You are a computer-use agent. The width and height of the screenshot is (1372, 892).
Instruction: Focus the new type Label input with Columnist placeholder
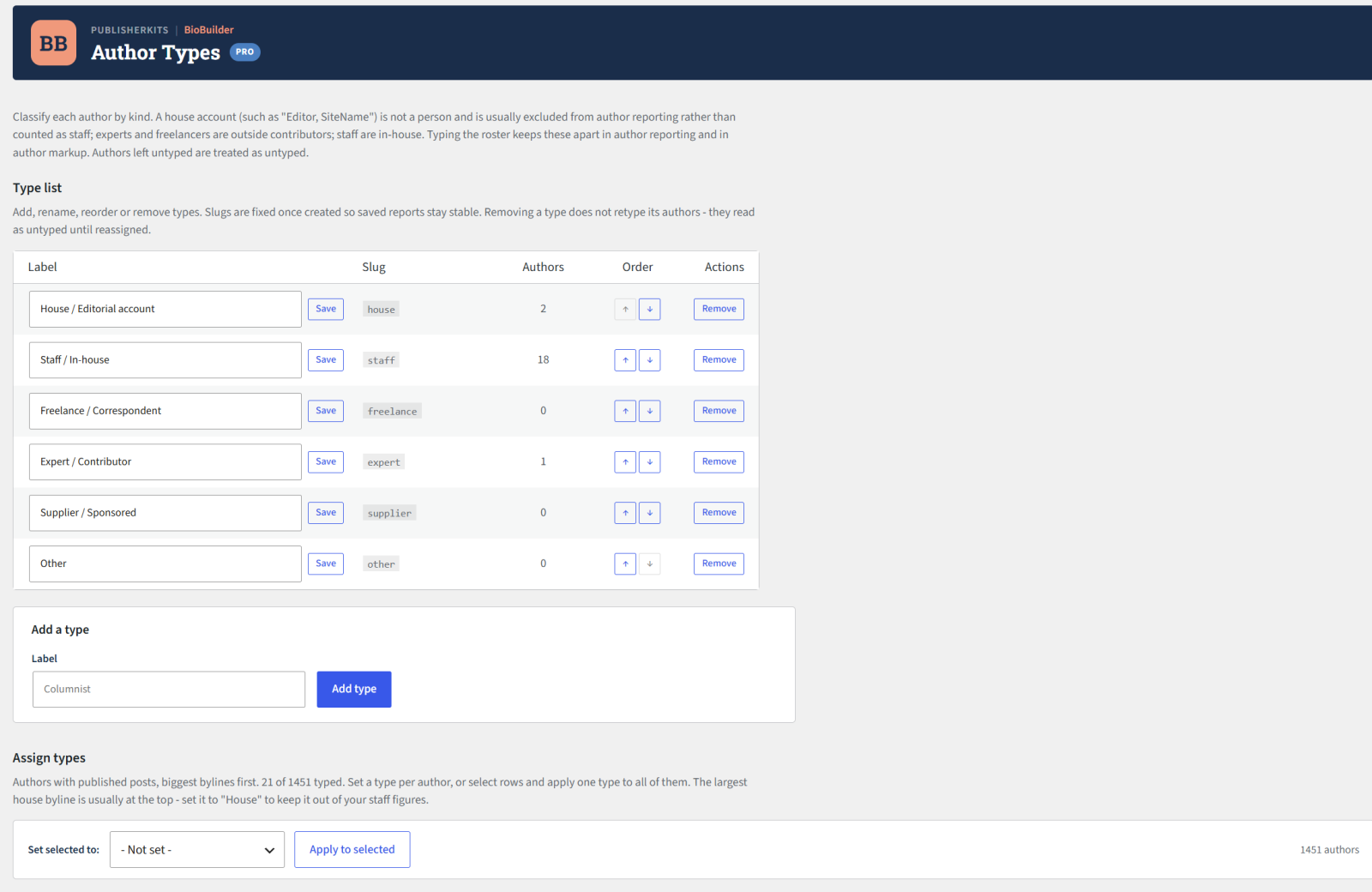point(169,690)
